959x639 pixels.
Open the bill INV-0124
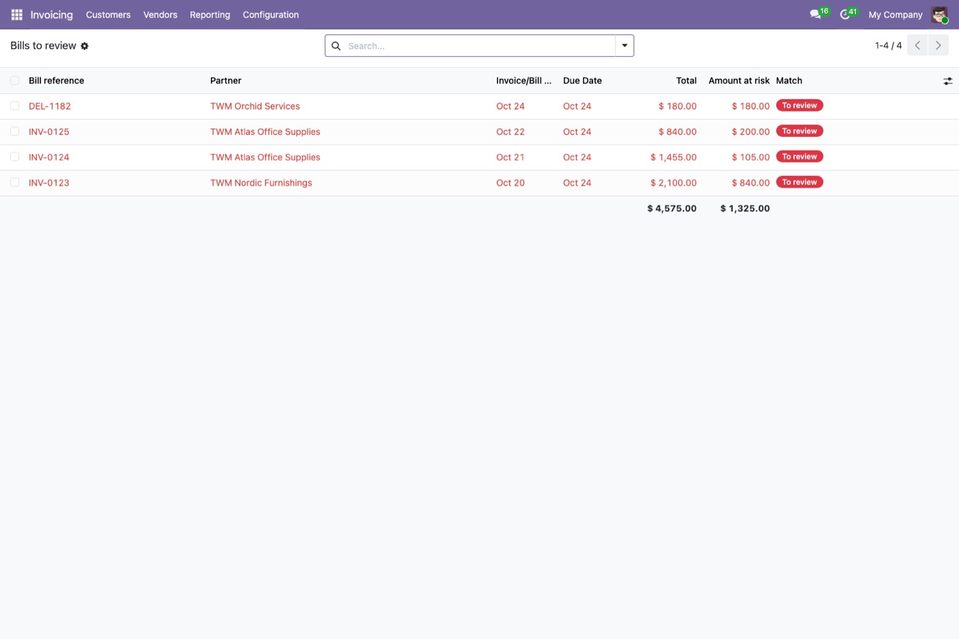(49, 157)
